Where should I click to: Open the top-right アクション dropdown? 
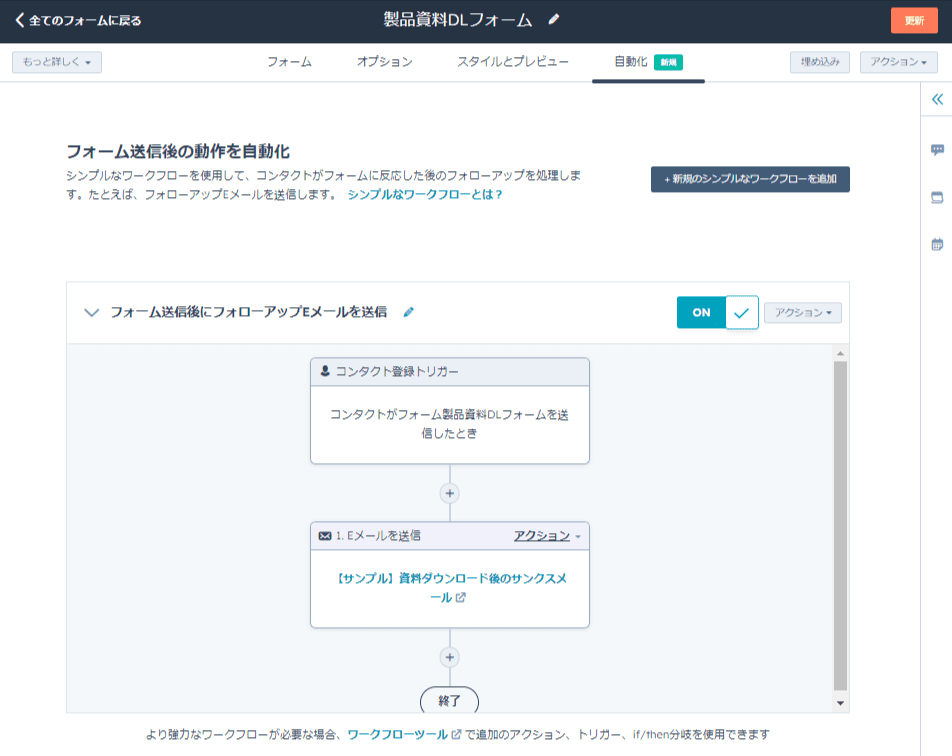pyautogui.click(x=899, y=62)
